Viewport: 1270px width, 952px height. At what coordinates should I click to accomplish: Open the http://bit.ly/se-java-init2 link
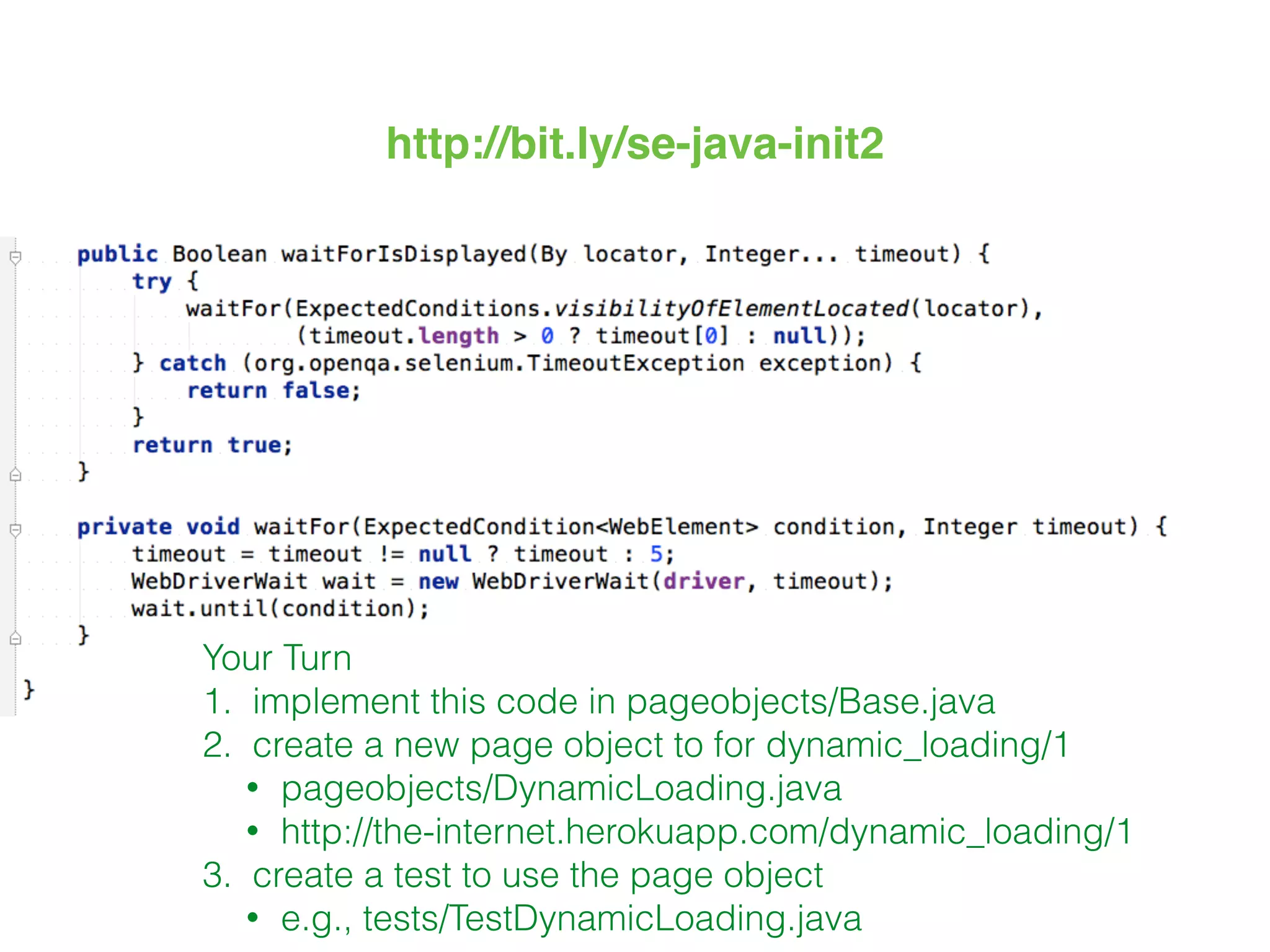coord(634,144)
